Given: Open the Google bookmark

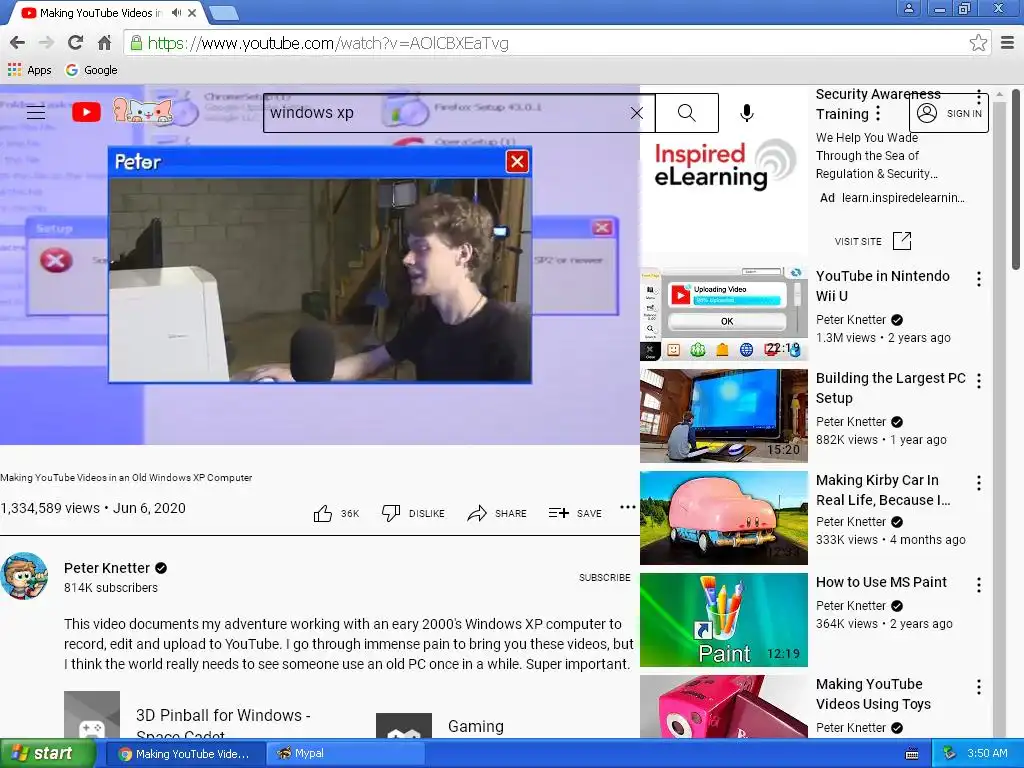Looking at the screenshot, I should [91, 70].
